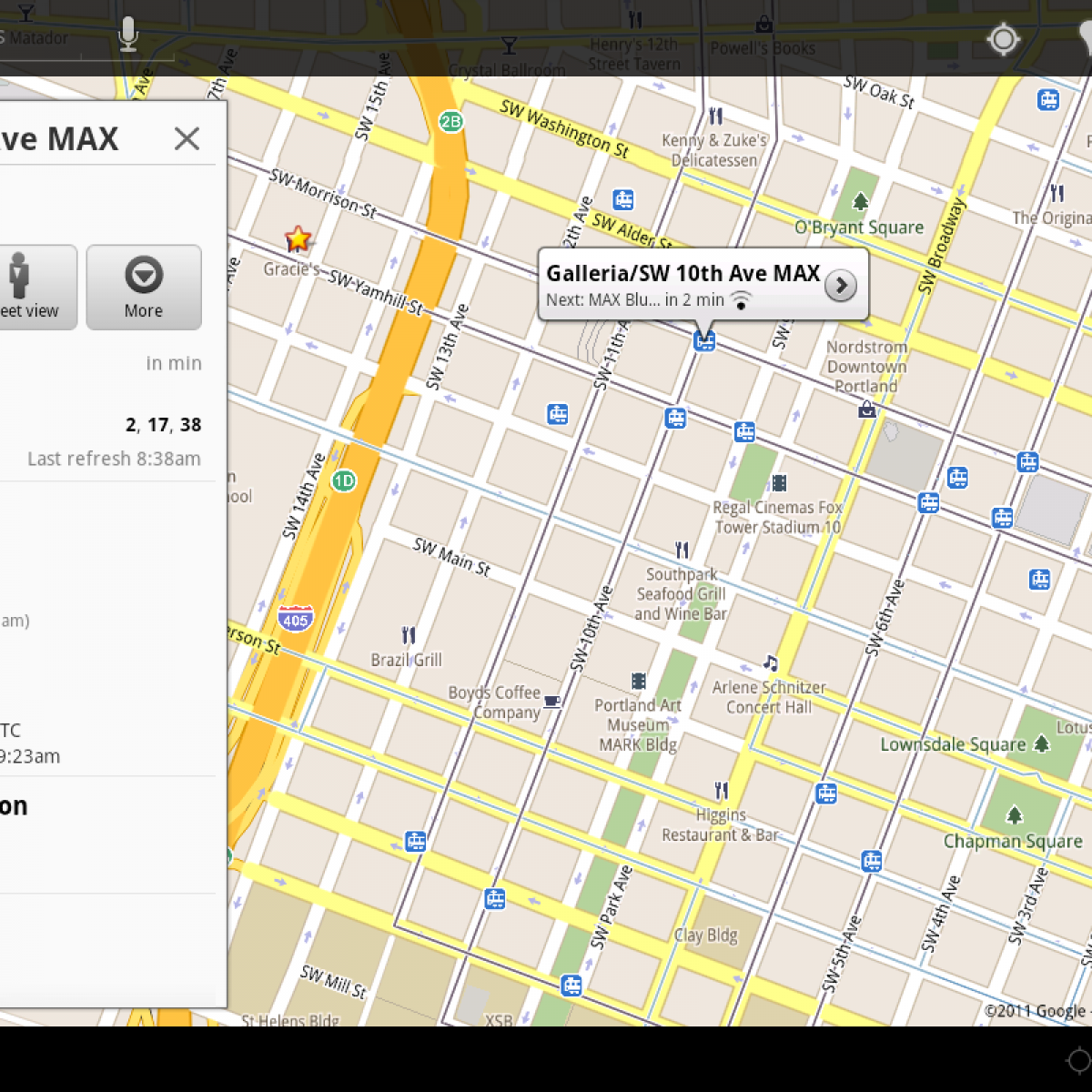This screenshot has height=1092, width=1092.
Task: Select the exit 2B marker
Action: click(x=450, y=121)
